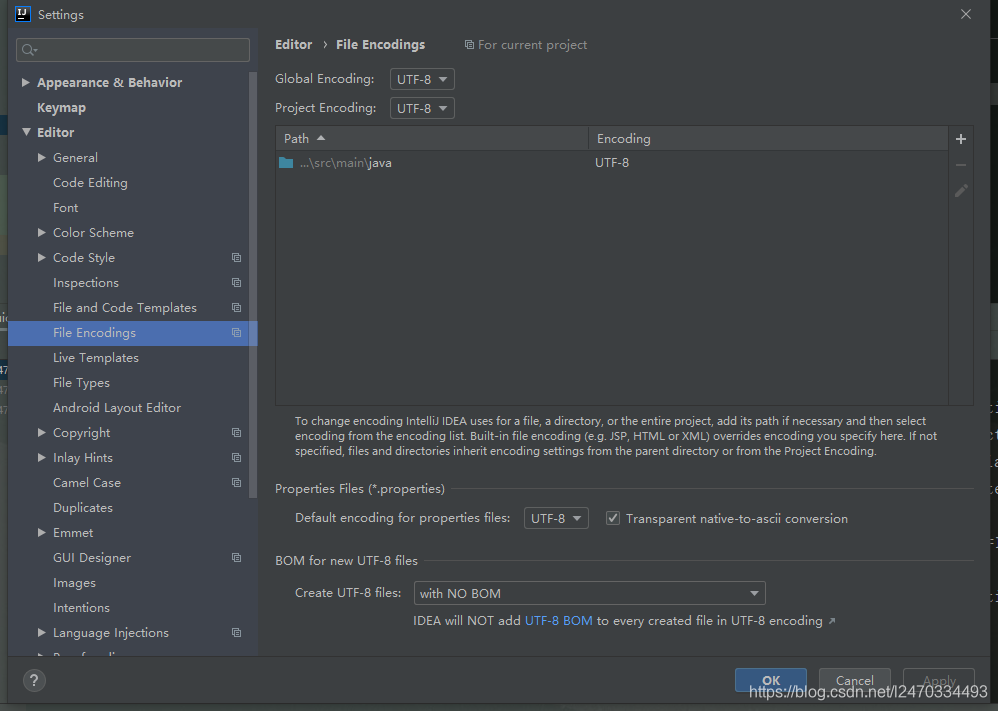Click UTF-8 encoding cell for java path
The image size is (998, 711).
point(612,163)
